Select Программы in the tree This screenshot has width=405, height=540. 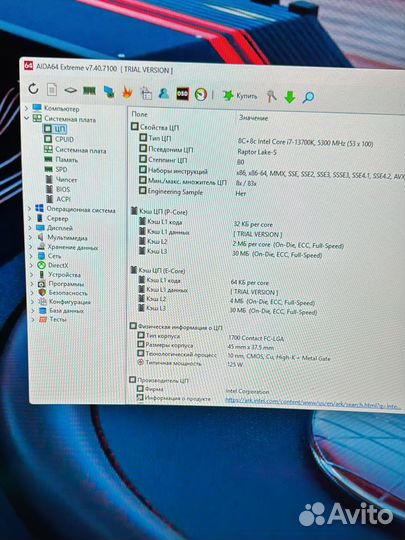61,284
